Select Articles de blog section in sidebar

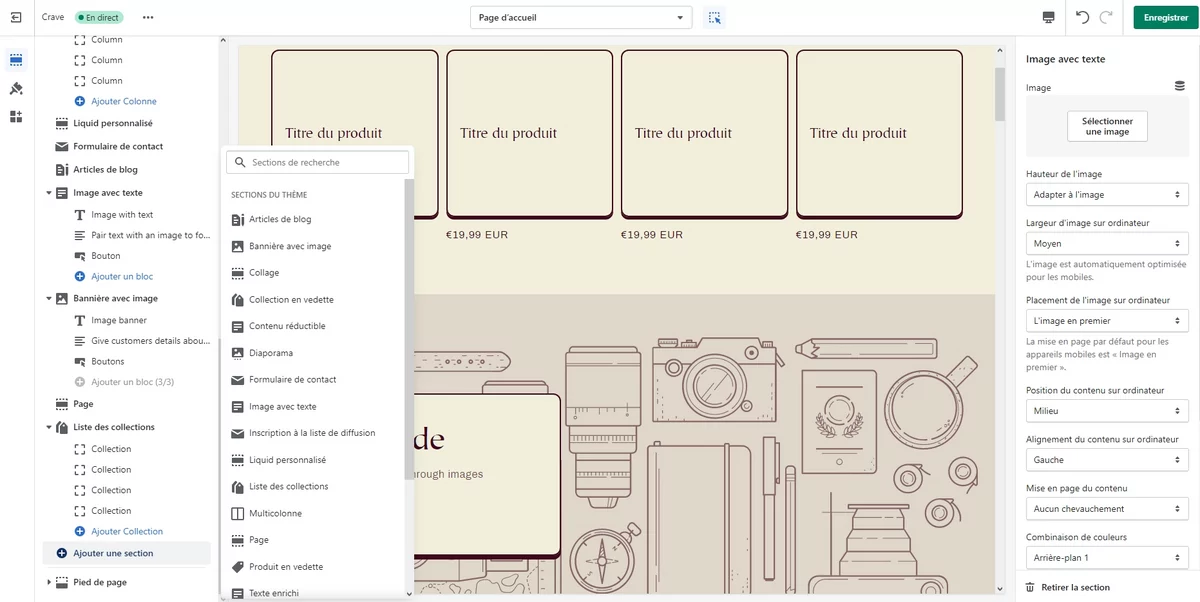[x=105, y=169]
